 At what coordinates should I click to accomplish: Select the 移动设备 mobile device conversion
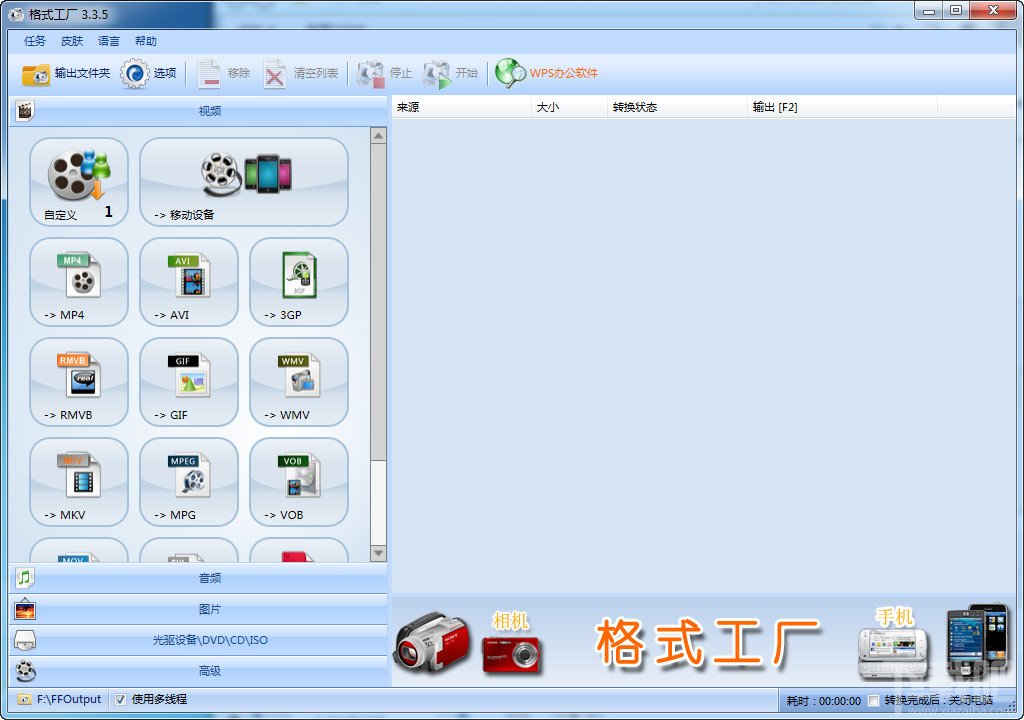[x=244, y=182]
